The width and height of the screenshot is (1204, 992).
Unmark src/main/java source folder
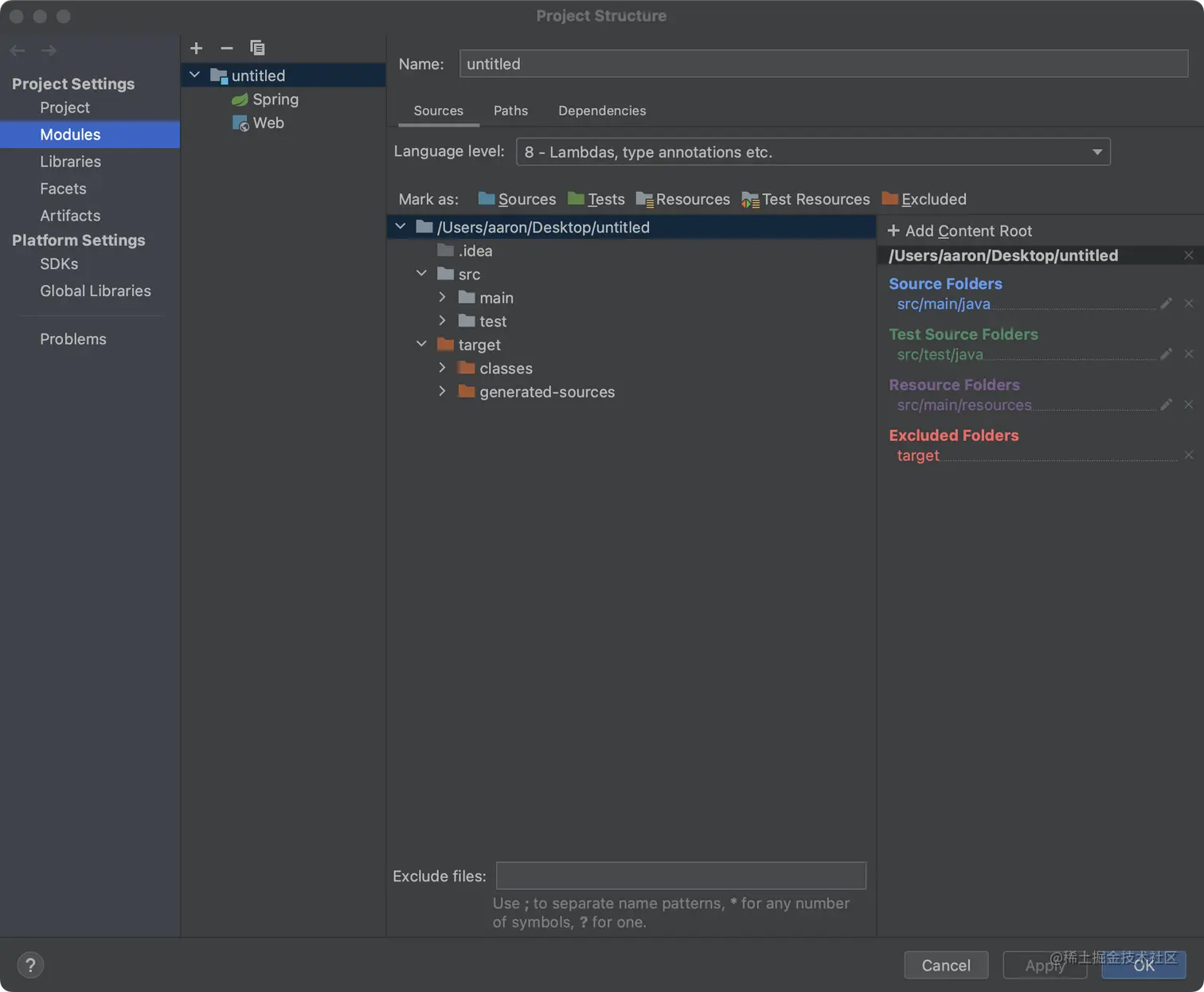click(x=1189, y=303)
